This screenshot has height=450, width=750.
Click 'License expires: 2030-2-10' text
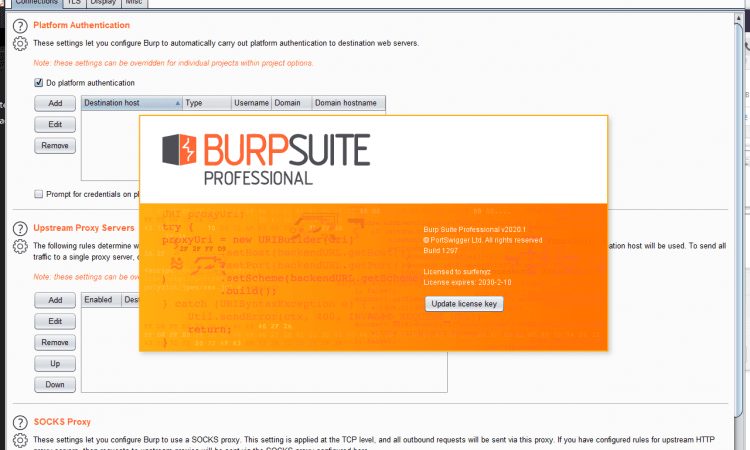467,282
